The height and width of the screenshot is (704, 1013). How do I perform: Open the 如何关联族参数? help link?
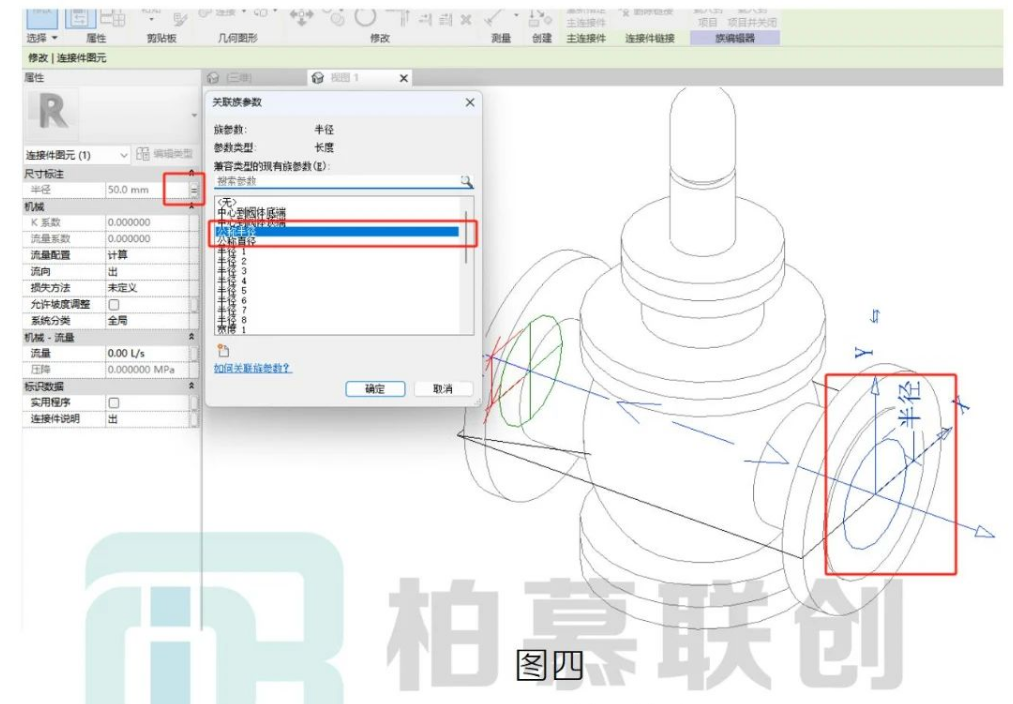[x=252, y=368]
